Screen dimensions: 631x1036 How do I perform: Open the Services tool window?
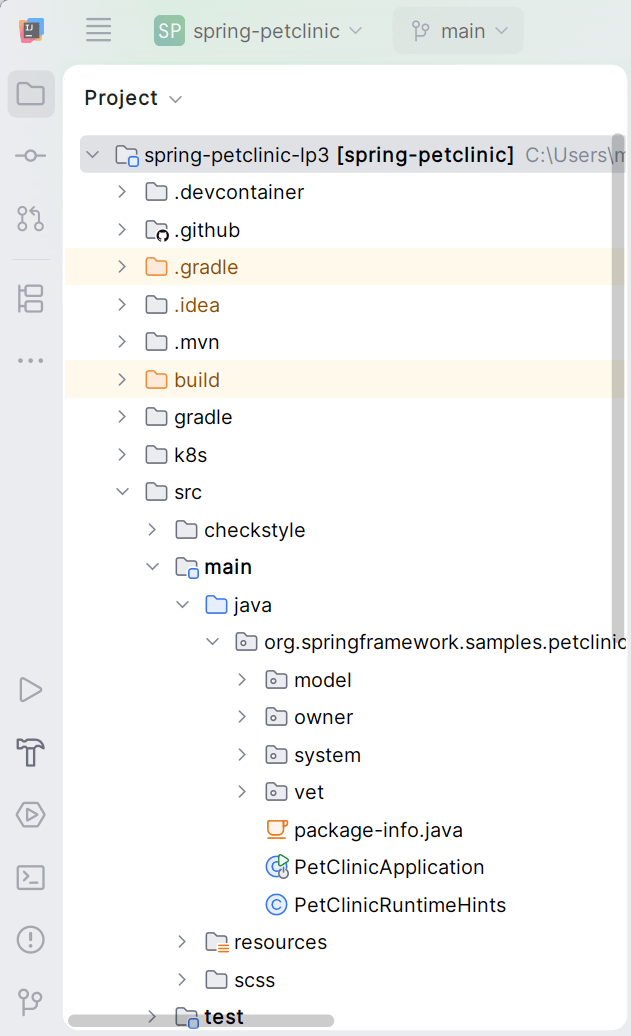[31, 815]
